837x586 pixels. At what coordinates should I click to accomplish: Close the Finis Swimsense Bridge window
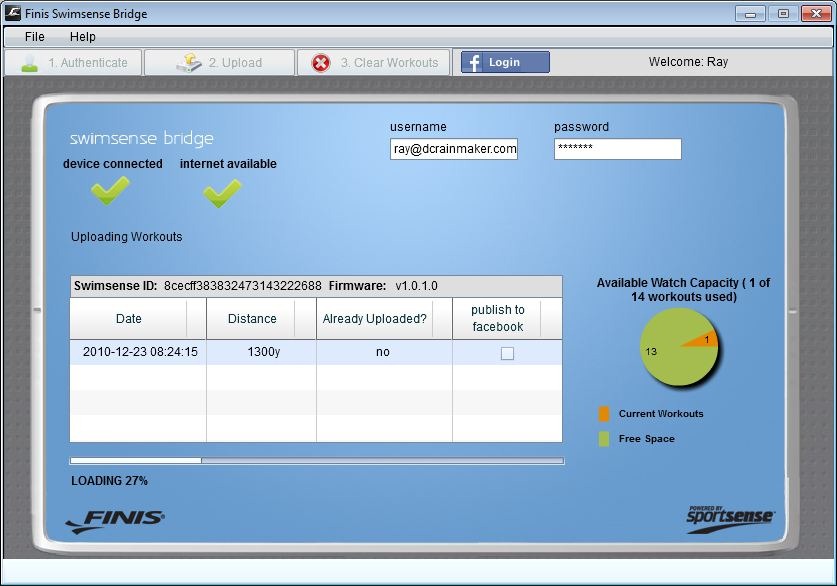point(816,14)
